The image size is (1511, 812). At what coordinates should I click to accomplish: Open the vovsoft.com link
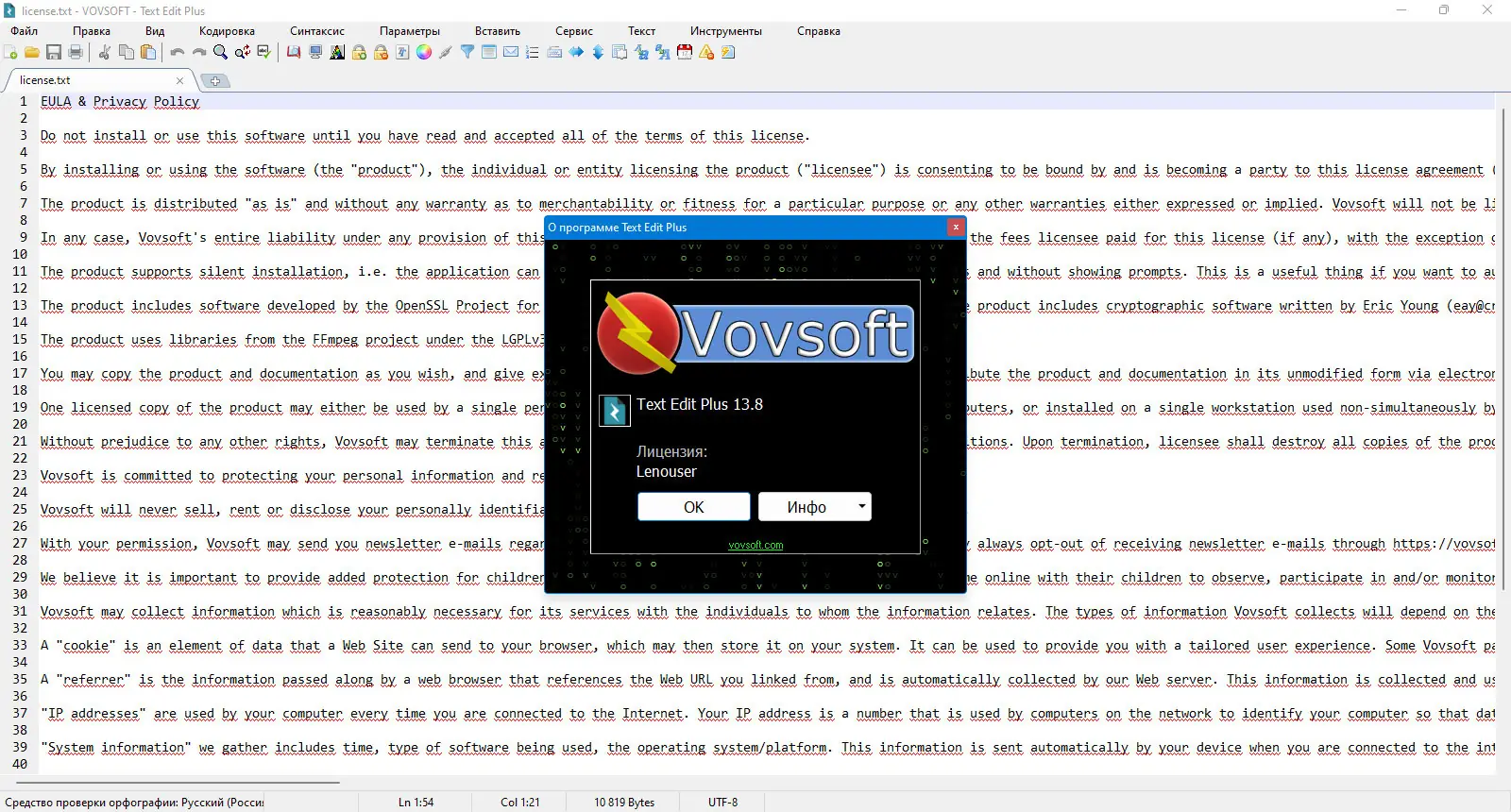coord(755,545)
